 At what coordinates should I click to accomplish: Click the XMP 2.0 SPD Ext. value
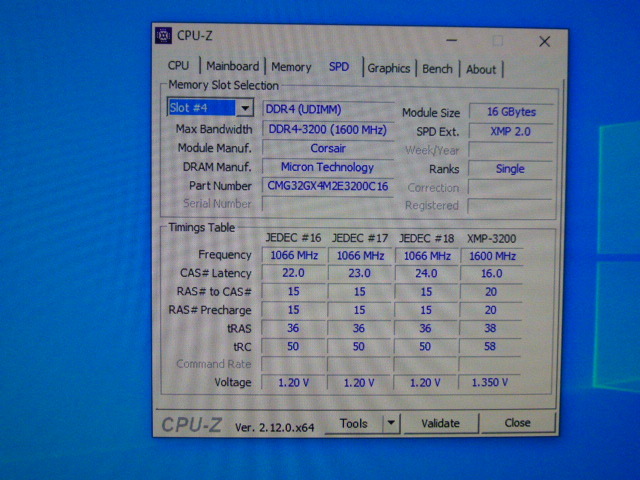(511, 131)
